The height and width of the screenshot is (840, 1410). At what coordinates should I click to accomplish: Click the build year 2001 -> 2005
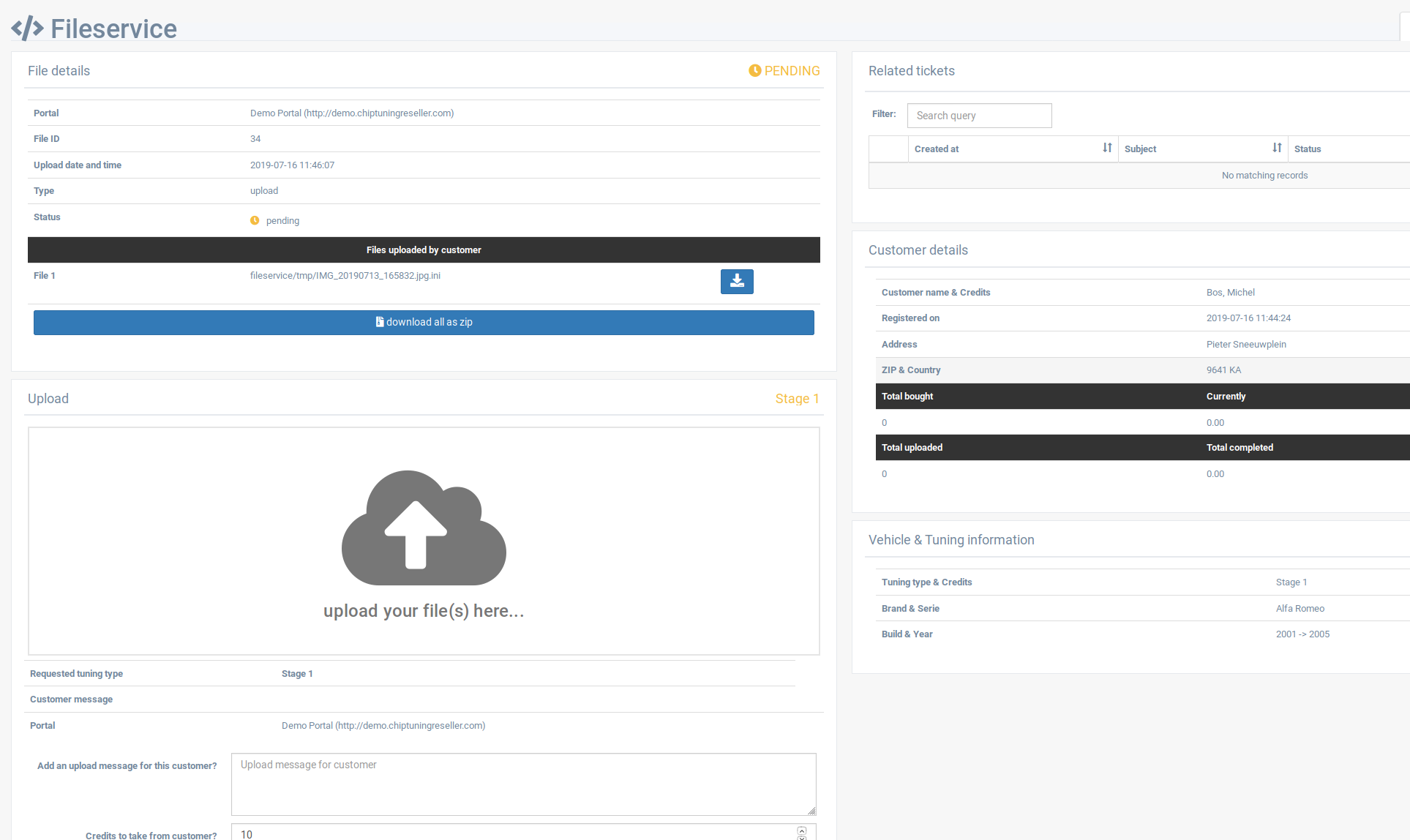coord(1302,634)
